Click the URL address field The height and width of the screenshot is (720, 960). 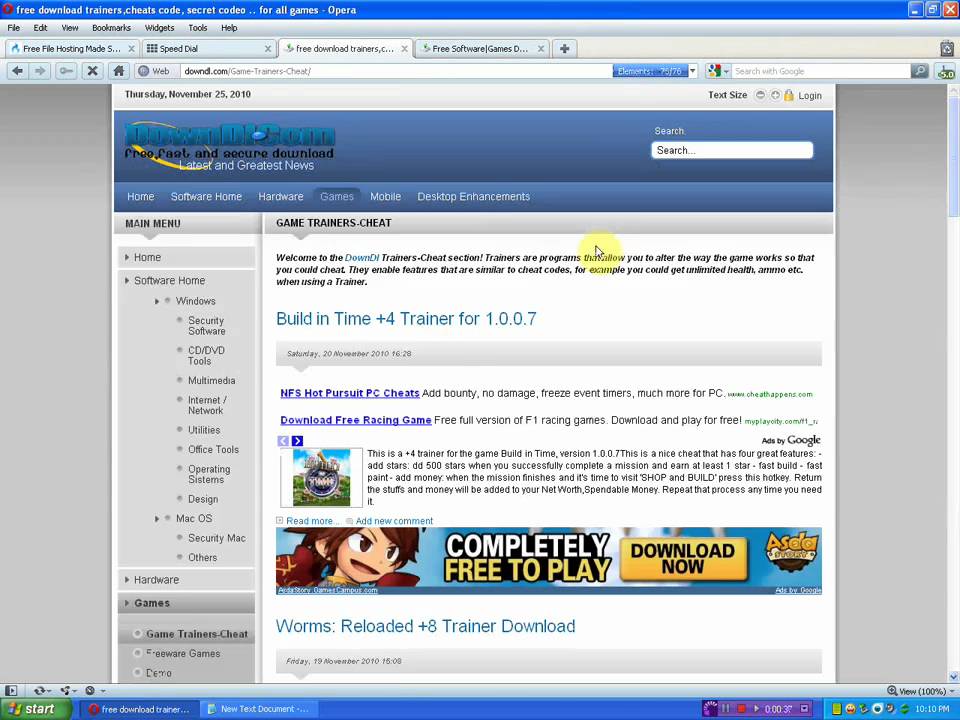(396, 72)
